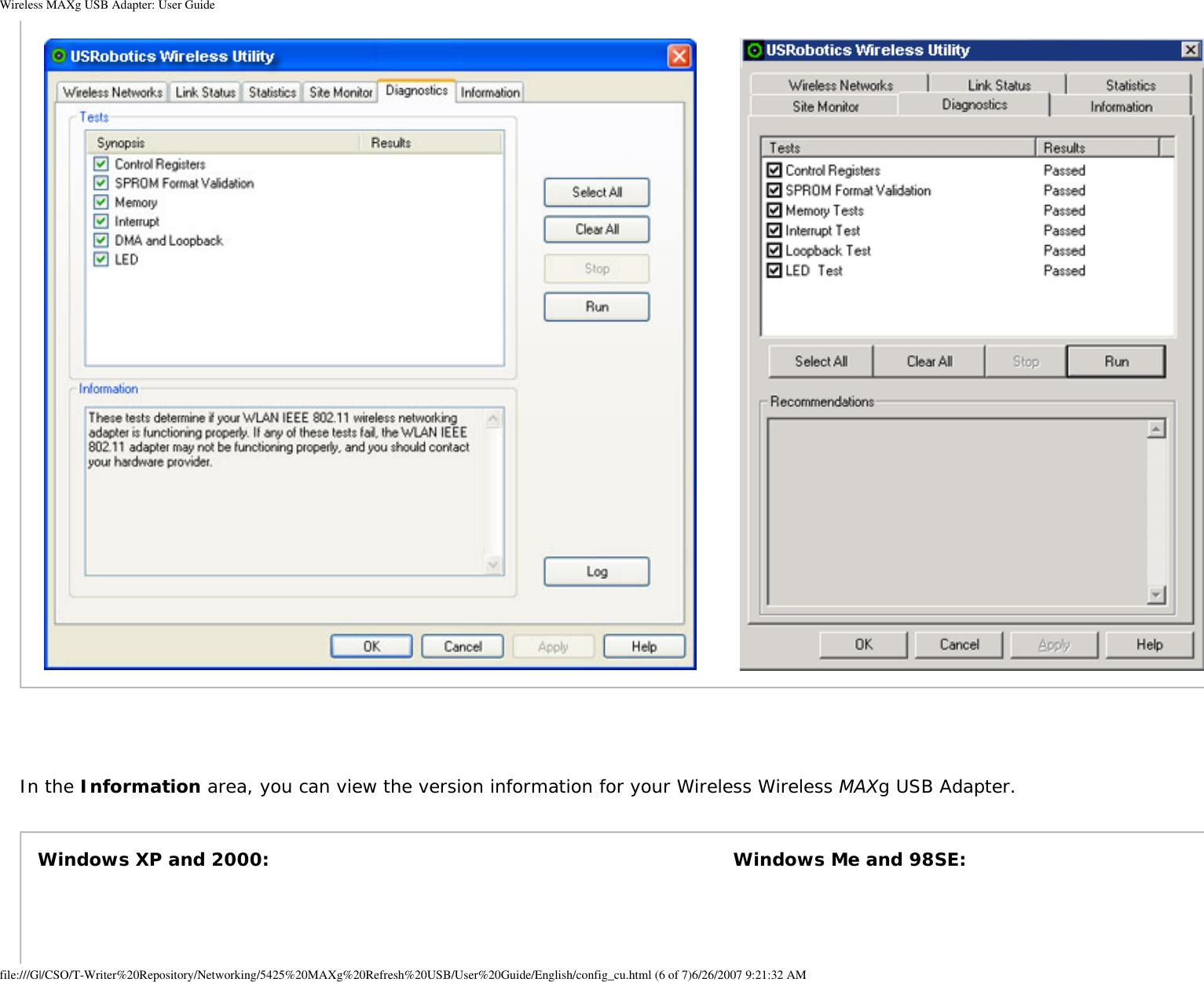The image size is (1204, 982).
Task: Click the Results column header in XP window
Action: pyautogui.click(x=430, y=143)
